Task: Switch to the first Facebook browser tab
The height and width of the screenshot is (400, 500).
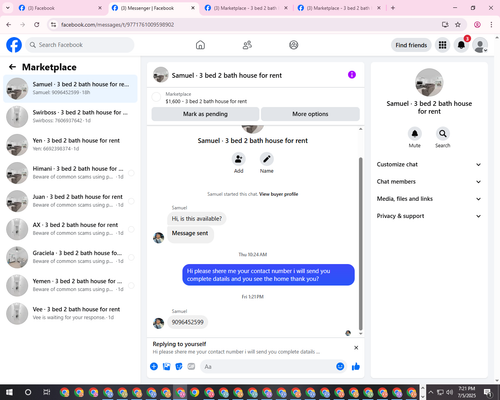Action: coord(60,8)
